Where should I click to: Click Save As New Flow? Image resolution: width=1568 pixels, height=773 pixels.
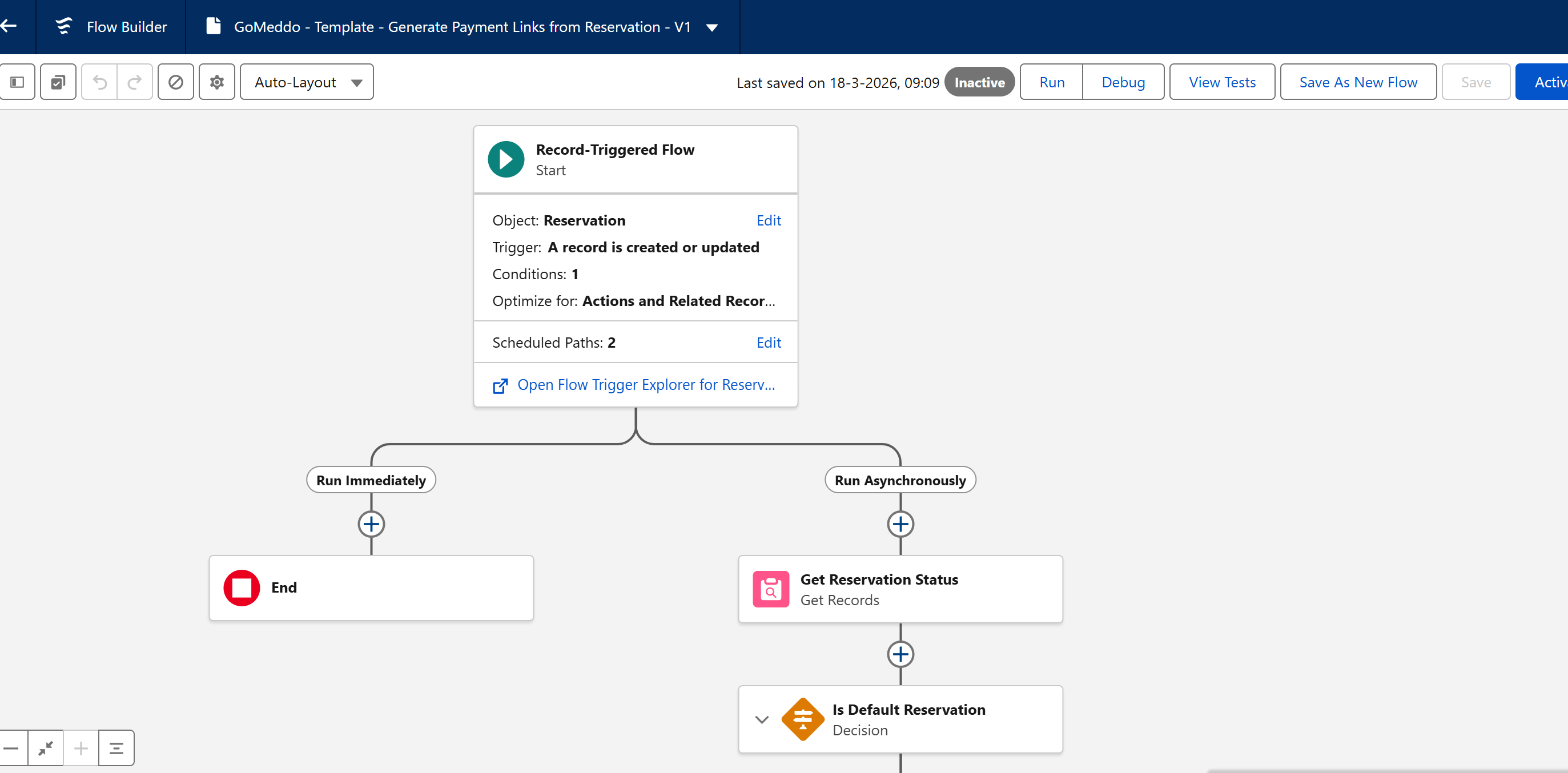[x=1358, y=82]
